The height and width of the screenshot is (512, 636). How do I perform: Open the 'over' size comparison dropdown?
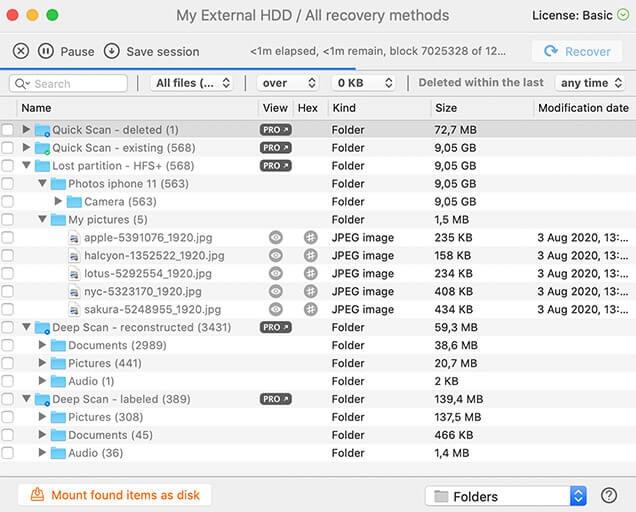point(288,83)
